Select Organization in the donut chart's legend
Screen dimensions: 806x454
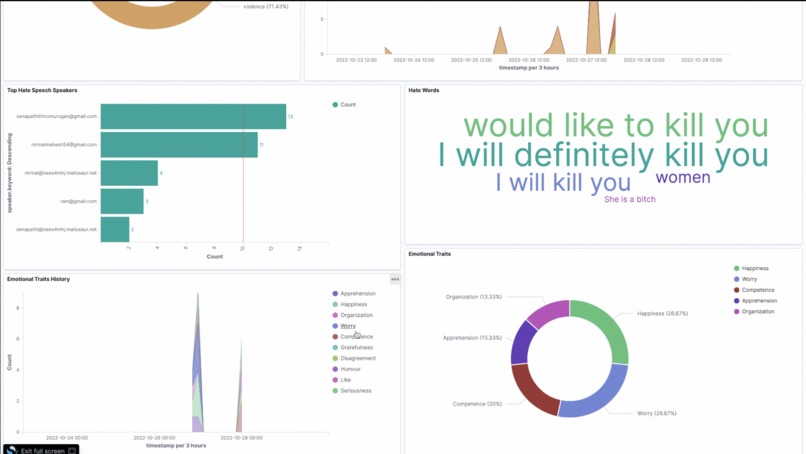tap(754, 312)
